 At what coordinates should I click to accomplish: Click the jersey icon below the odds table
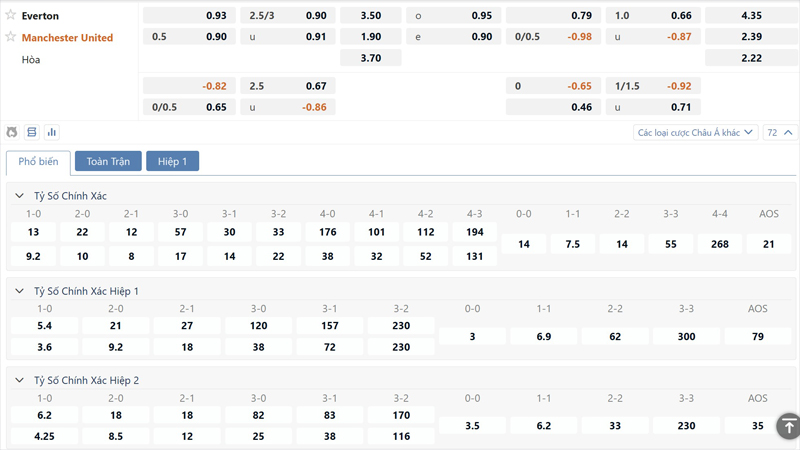pos(12,132)
